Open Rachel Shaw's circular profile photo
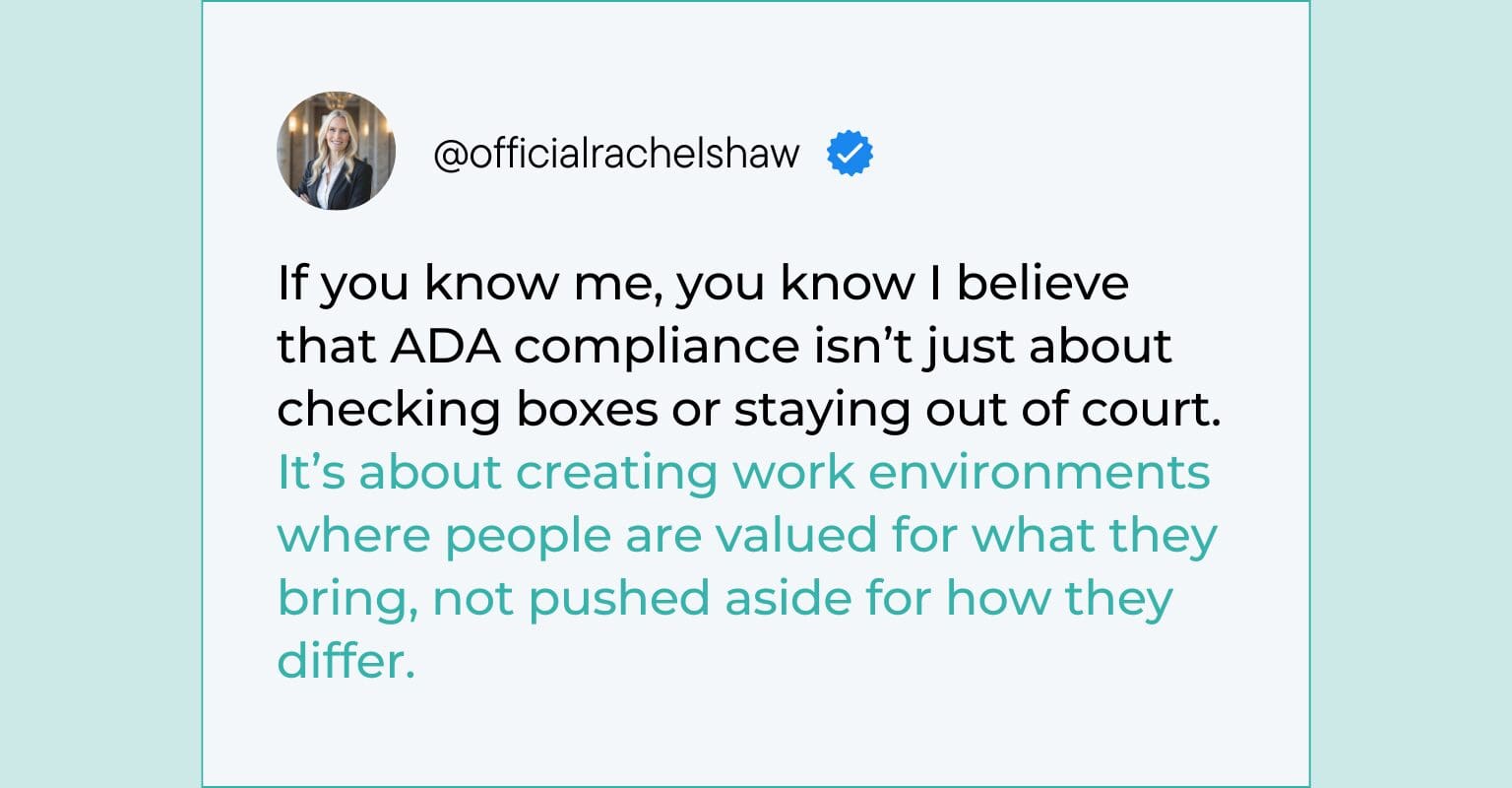The height and width of the screenshot is (788, 1512). pyautogui.click(x=336, y=151)
